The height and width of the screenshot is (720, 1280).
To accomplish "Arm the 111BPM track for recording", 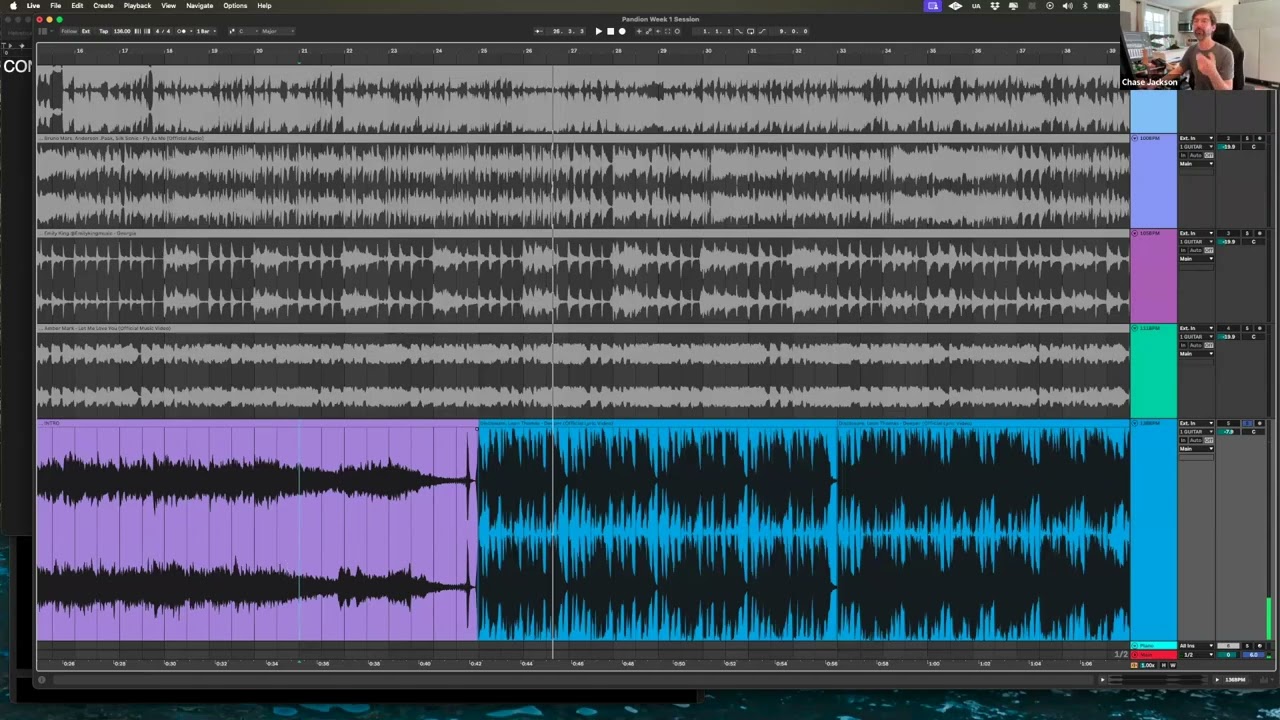I will point(1259,328).
